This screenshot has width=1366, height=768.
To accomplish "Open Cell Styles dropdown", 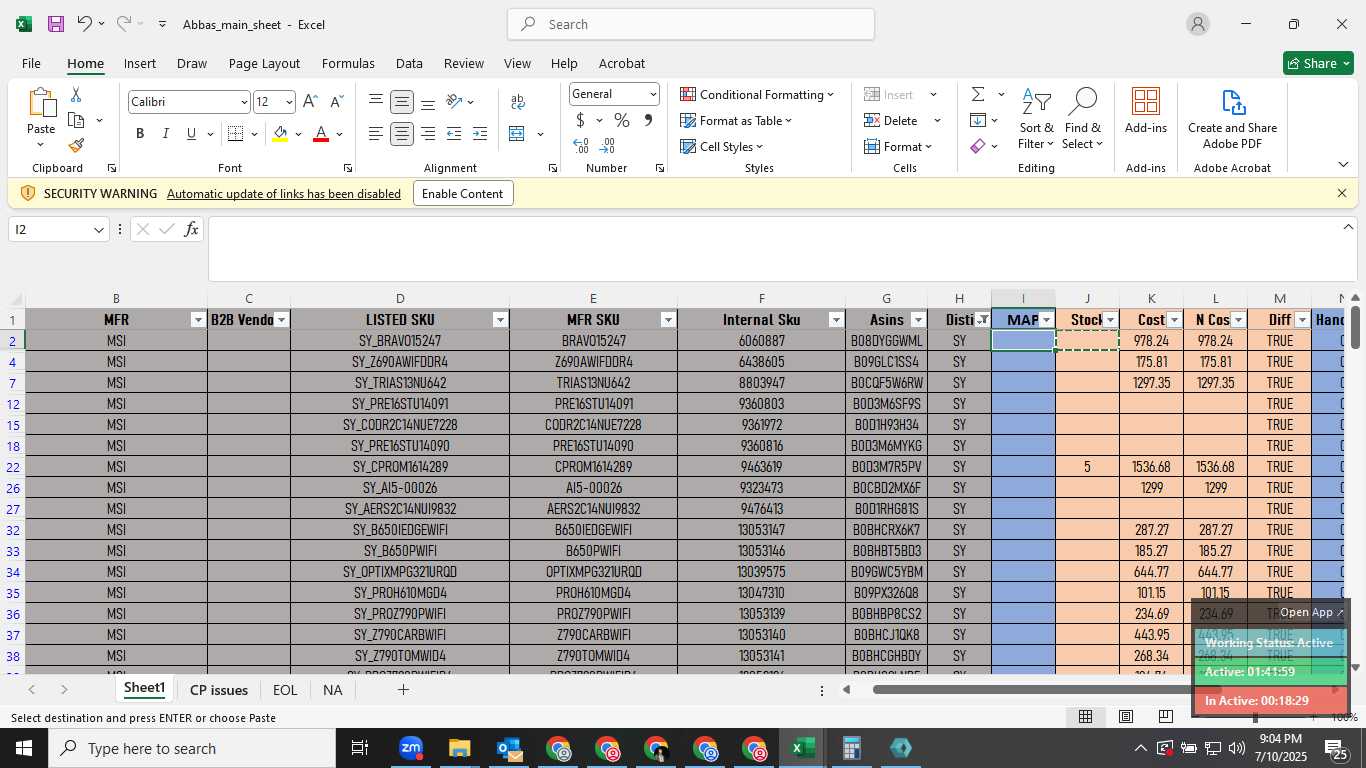I will click(722, 146).
